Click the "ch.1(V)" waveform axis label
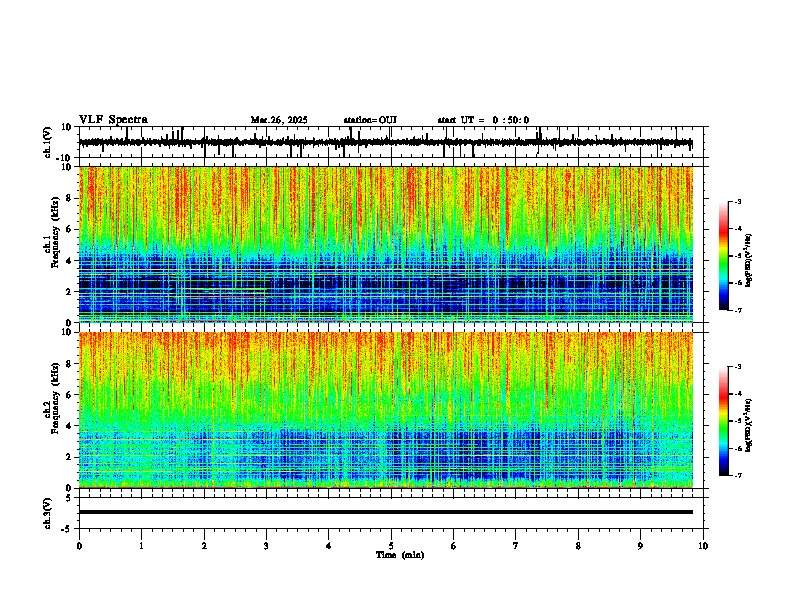The height and width of the screenshot is (612, 792). [x=48, y=142]
